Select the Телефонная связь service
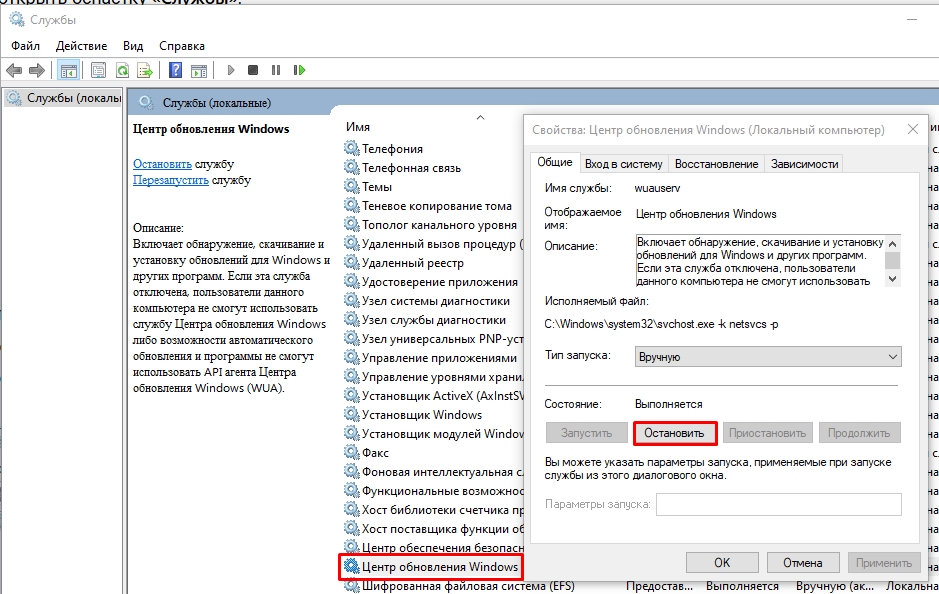This screenshot has width=939, height=594. pyautogui.click(x=411, y=168)
